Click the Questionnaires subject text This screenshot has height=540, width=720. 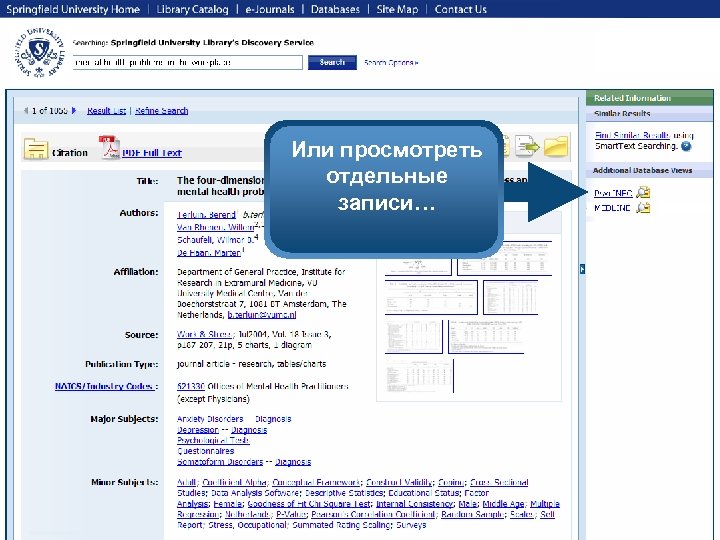coord(205,451)
